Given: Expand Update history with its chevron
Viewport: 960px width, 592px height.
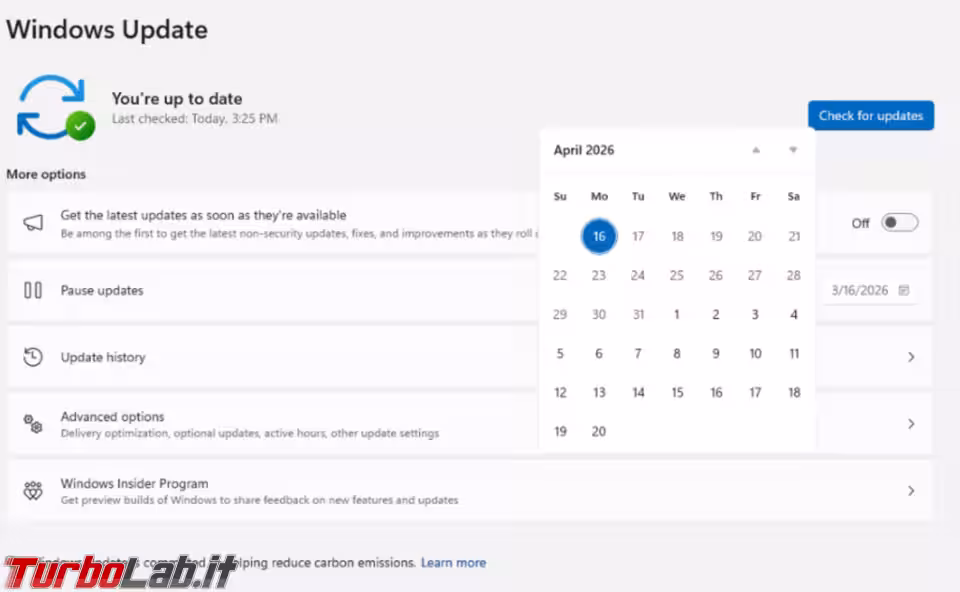Looking at the screenshot, I should click(911, 357).
